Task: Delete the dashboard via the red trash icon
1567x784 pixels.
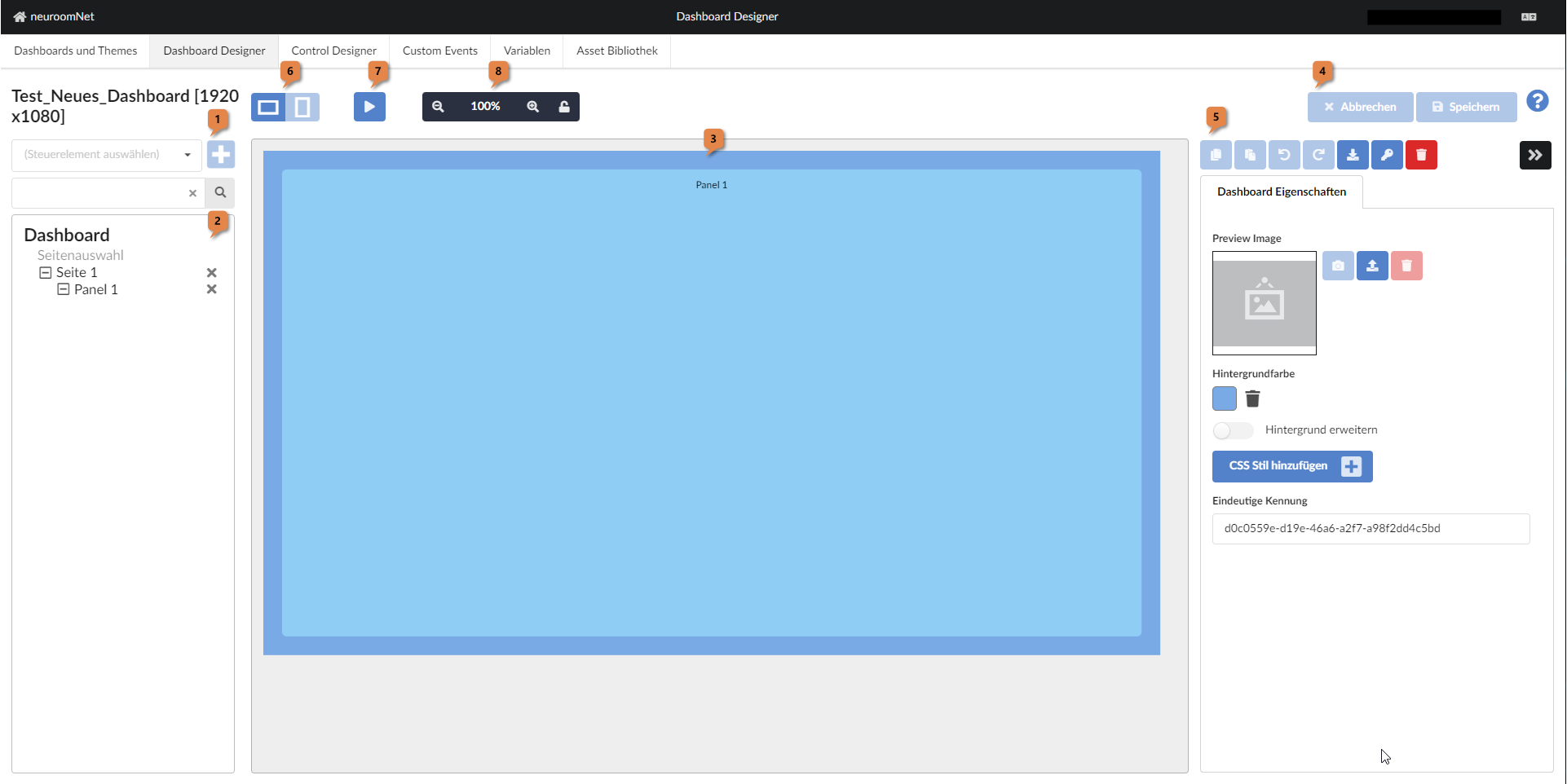Action: click(1421, 155)
